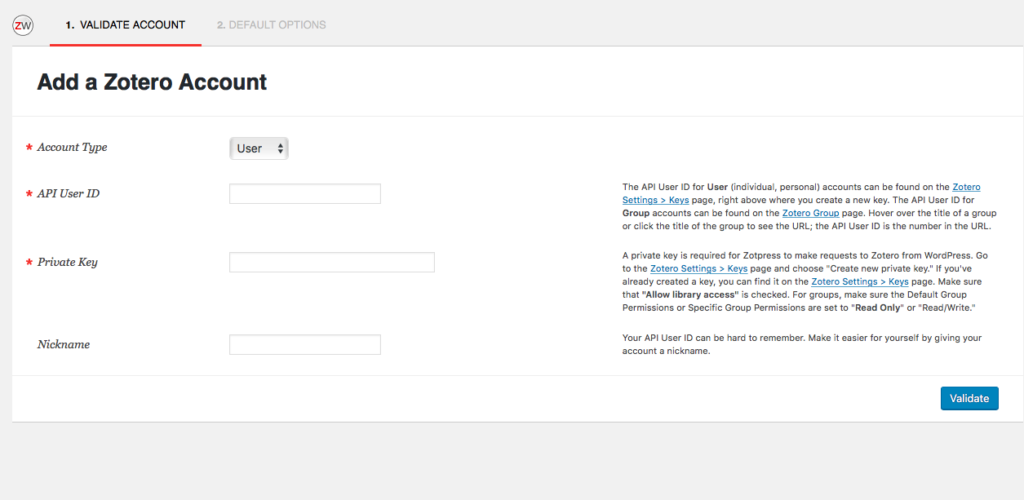This screenshot has height=500, width=1024.
Task: Switch to the Validate Account tab
Action: click(125, 25)
